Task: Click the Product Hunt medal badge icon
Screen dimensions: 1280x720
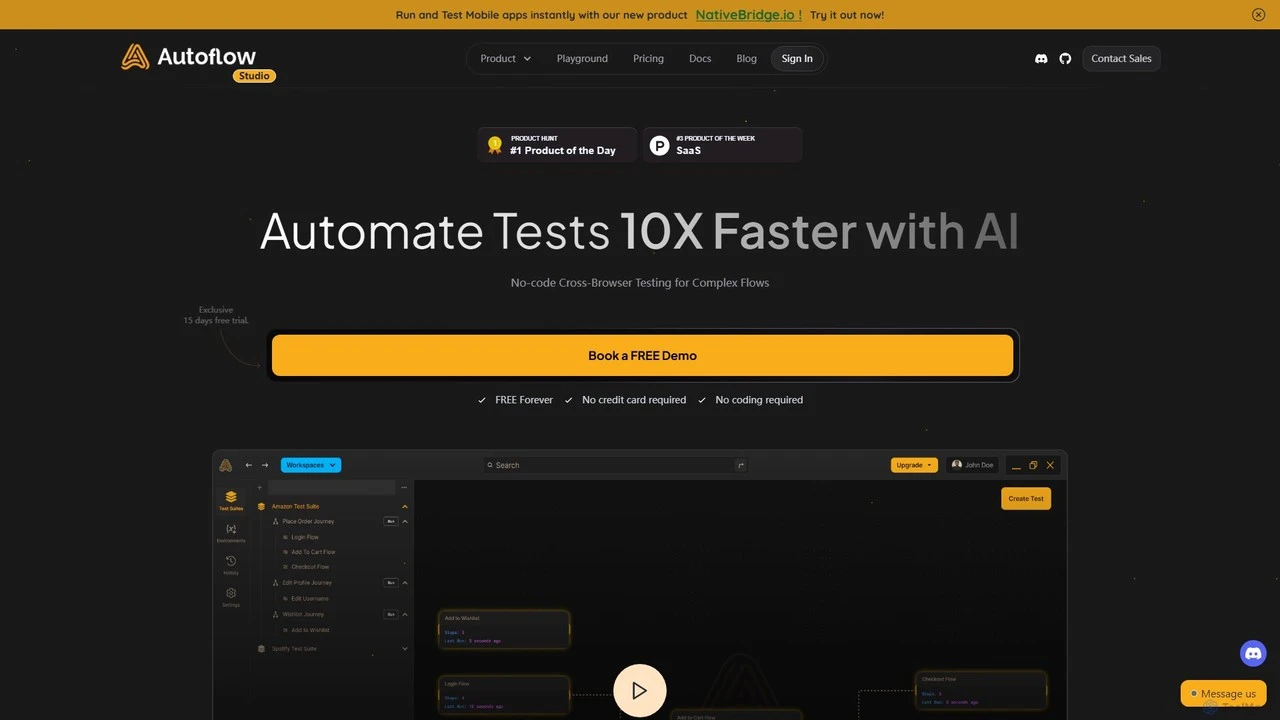Action: [494, 145]
